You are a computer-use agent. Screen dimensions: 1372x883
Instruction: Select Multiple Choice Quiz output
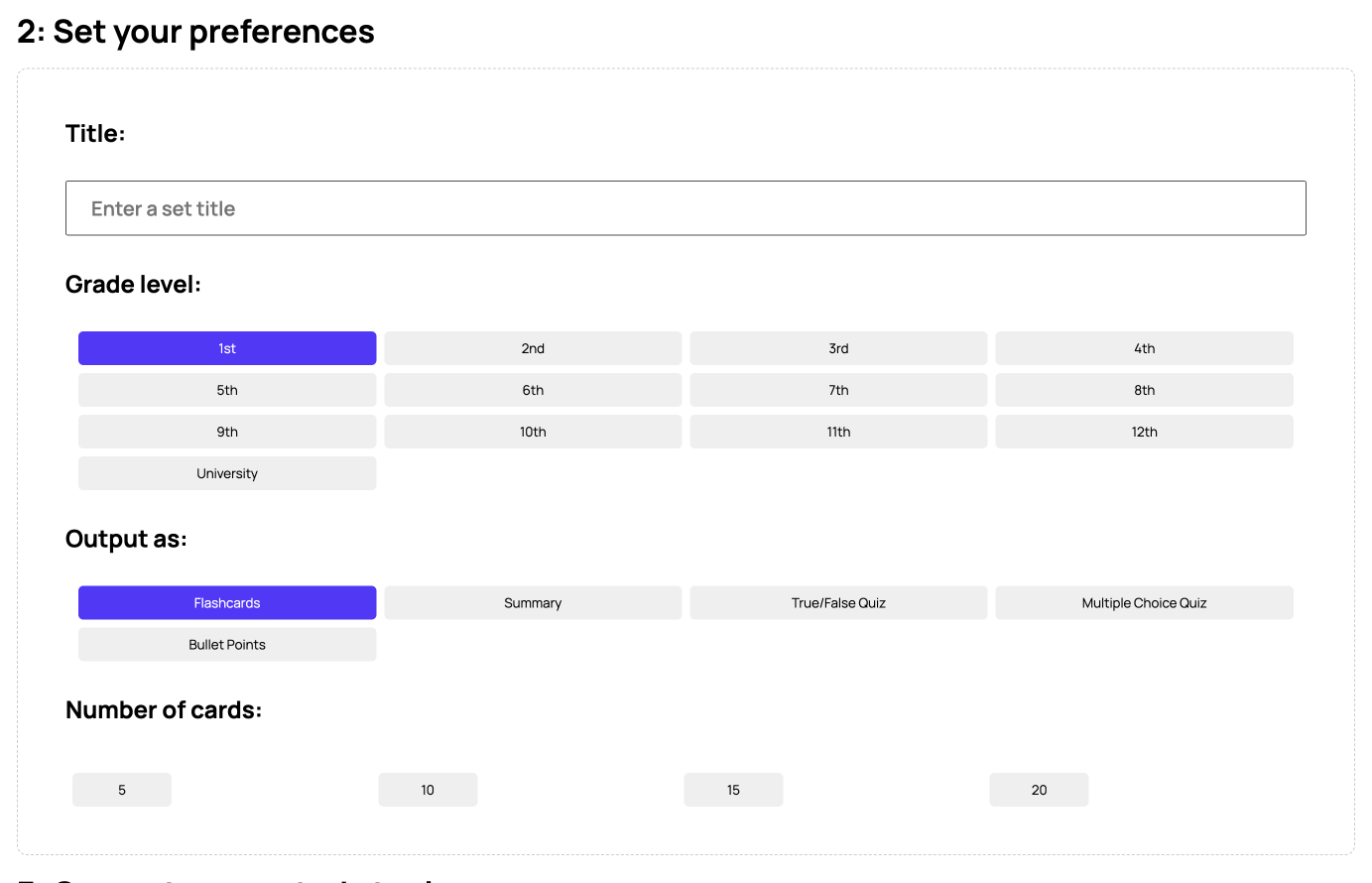[1144, 603]
